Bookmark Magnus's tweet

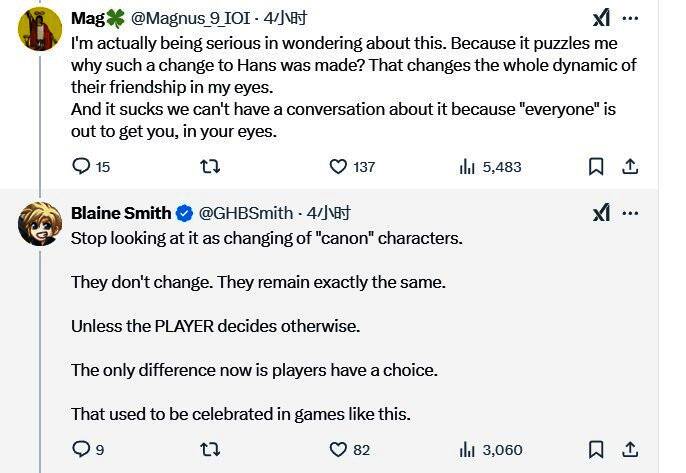596,166
